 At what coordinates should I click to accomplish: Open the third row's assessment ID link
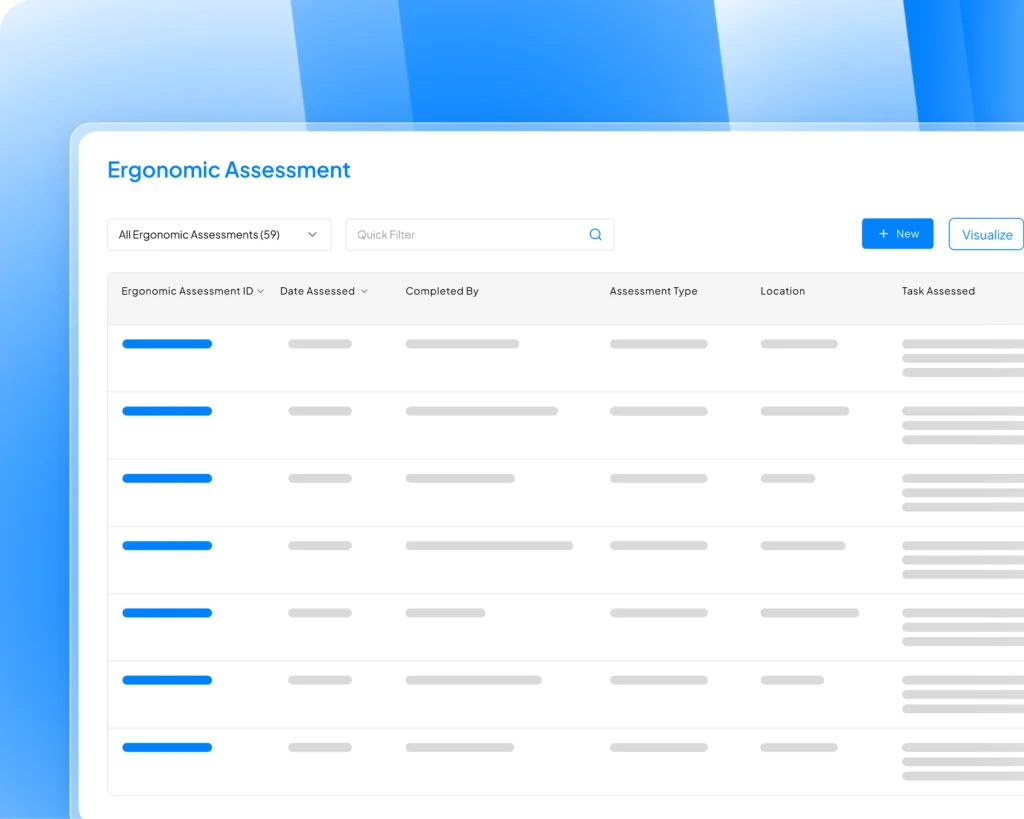pos(166,478)
